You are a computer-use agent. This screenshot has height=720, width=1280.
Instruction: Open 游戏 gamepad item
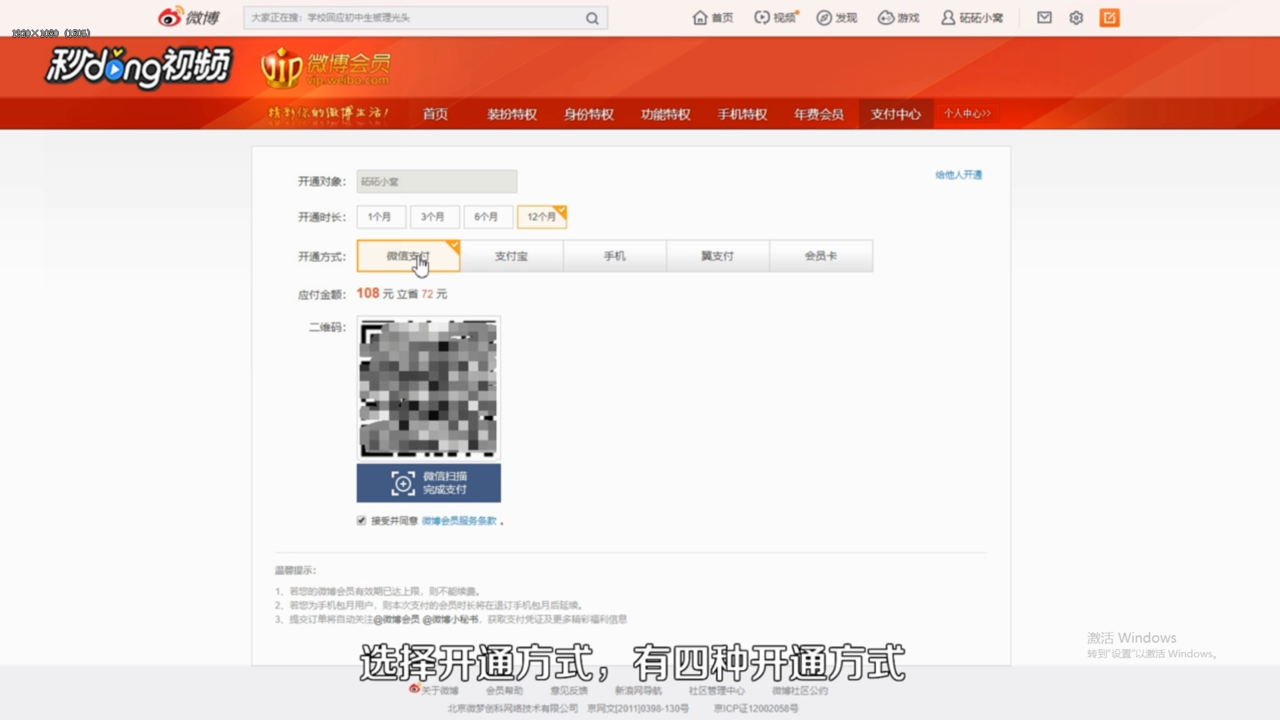tap(898, 18)
